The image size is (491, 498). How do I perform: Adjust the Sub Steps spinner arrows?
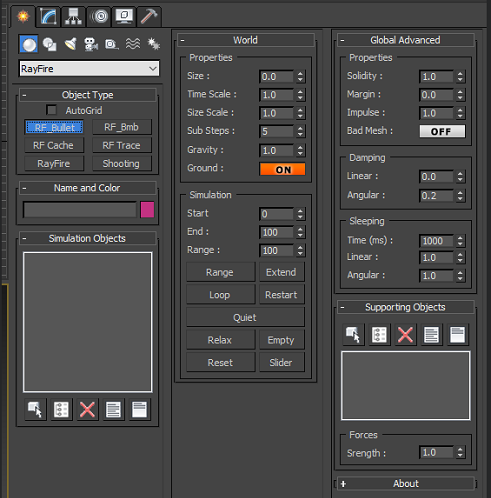300,131
